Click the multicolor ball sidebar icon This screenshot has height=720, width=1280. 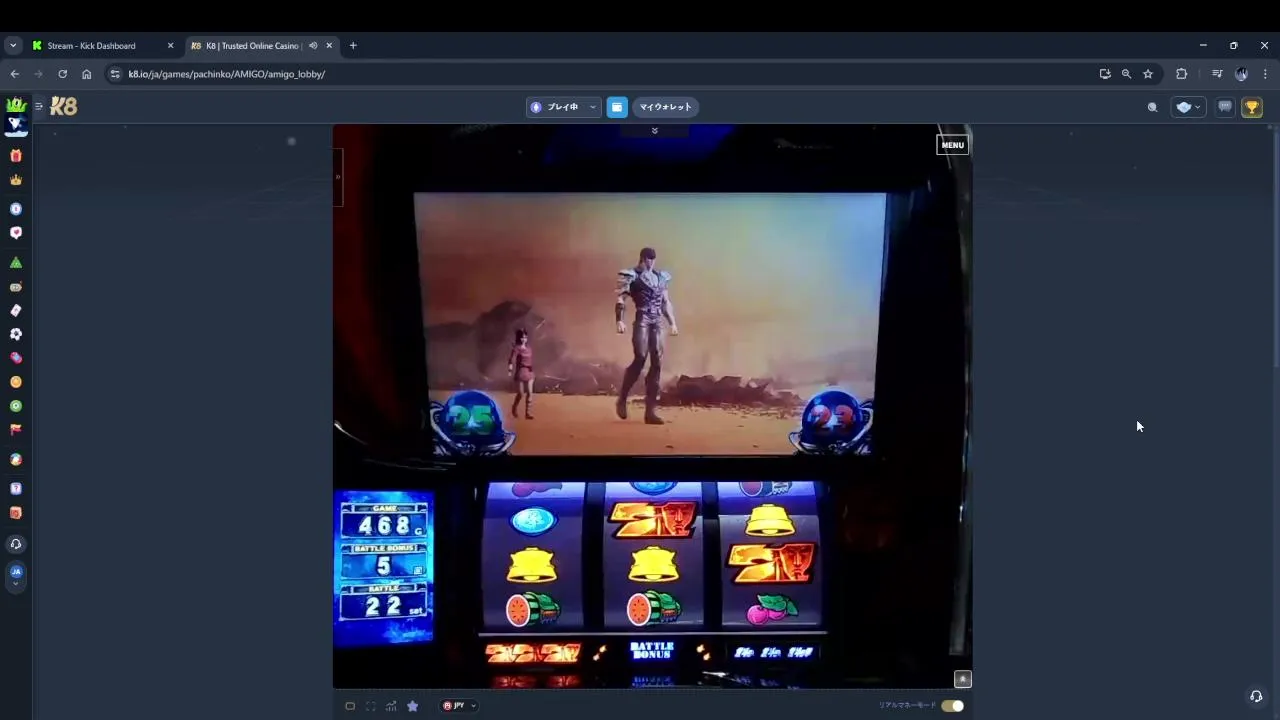(x=16, y=460)
